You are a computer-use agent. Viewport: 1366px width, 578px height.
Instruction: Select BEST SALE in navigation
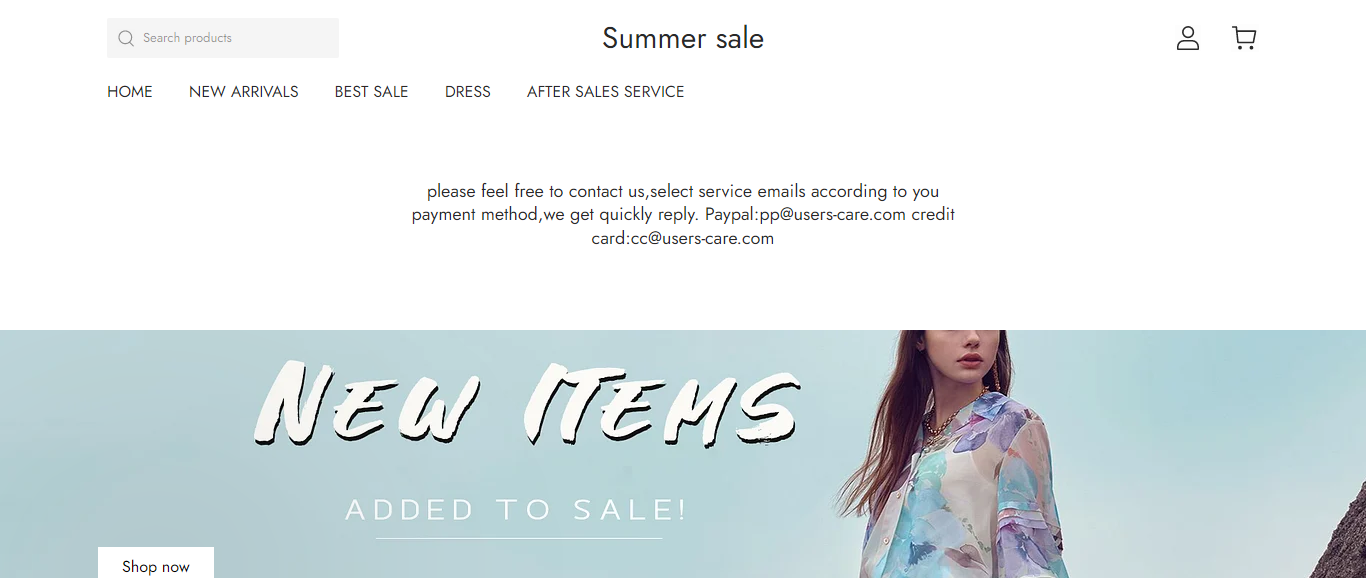point(371,92)
